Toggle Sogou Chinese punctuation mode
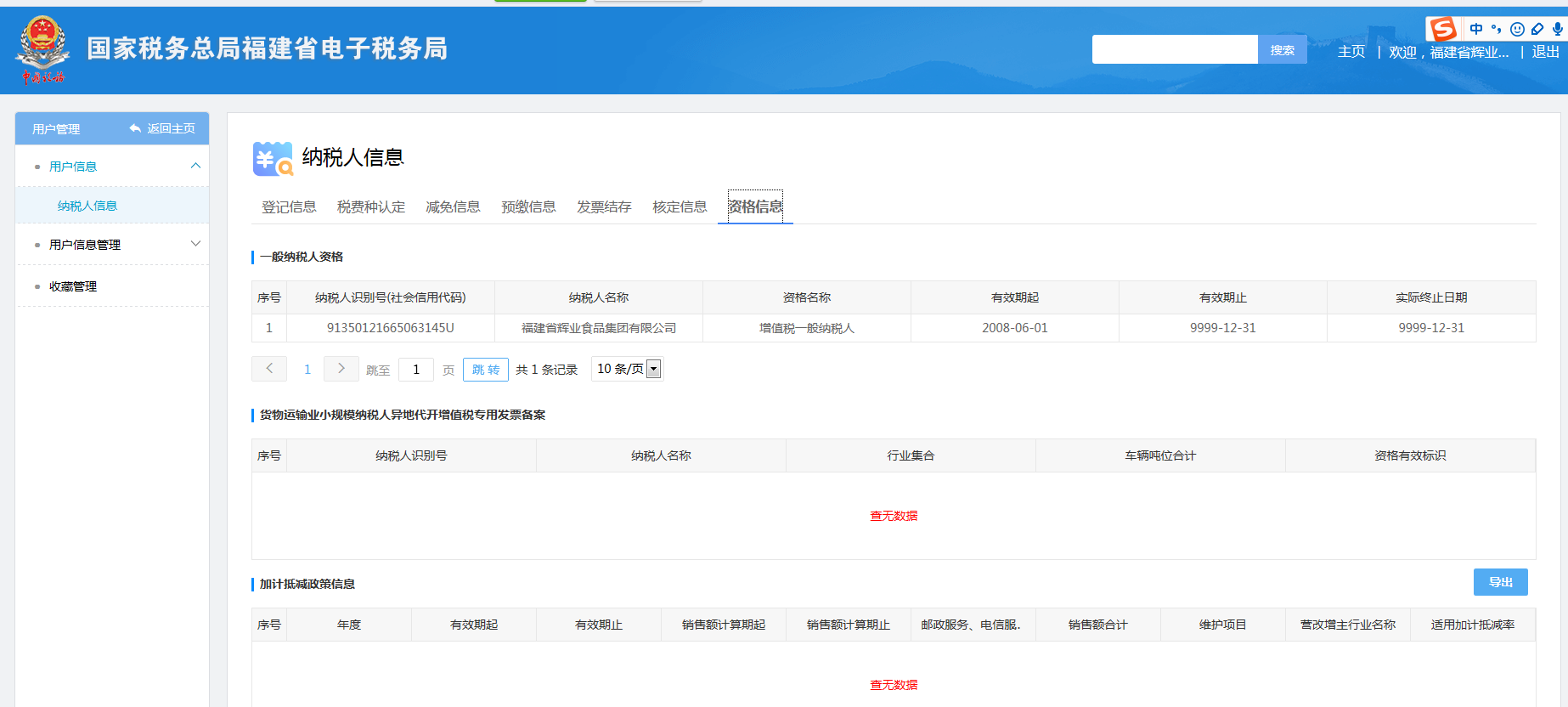Screen dimensions: 1568x707 (x=1497, y=29)
